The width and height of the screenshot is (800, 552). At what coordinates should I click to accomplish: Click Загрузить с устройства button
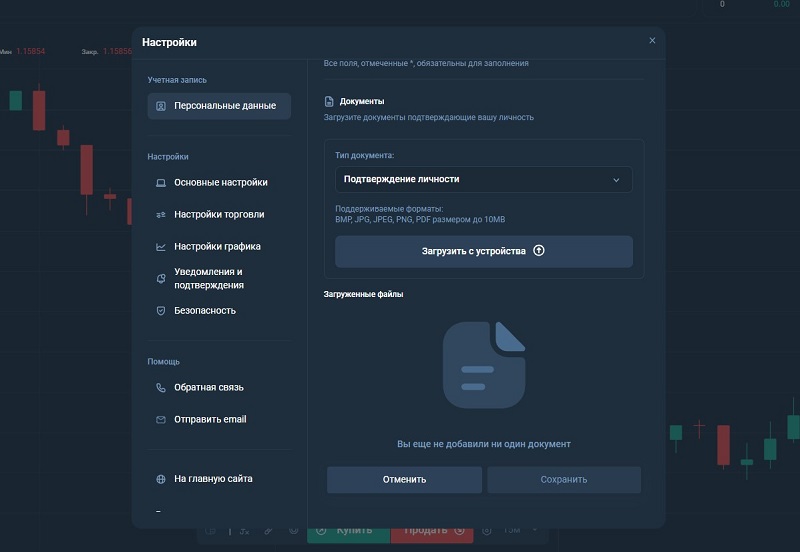pos(484,251)
